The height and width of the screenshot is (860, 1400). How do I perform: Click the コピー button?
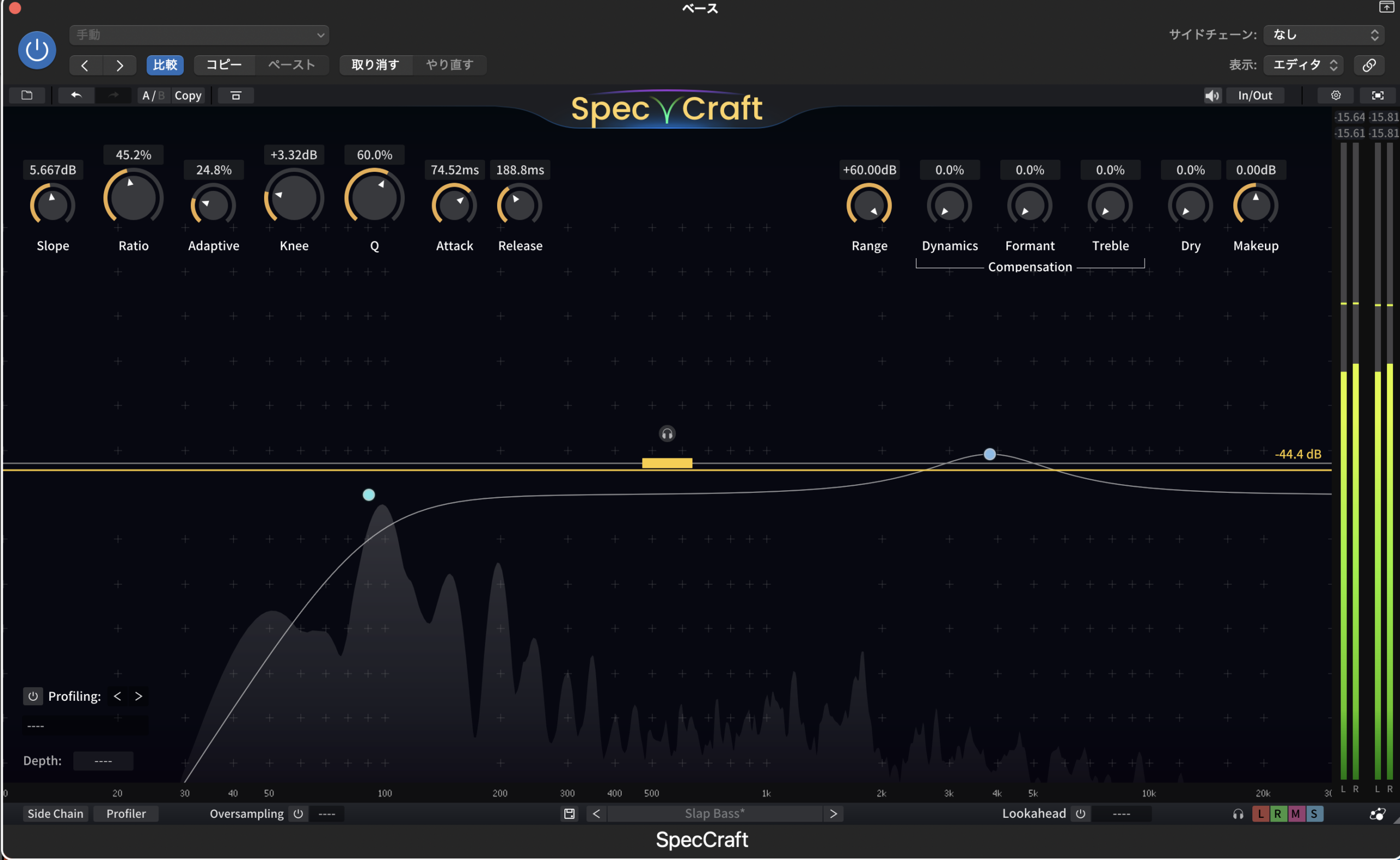[x=224, y=65]
